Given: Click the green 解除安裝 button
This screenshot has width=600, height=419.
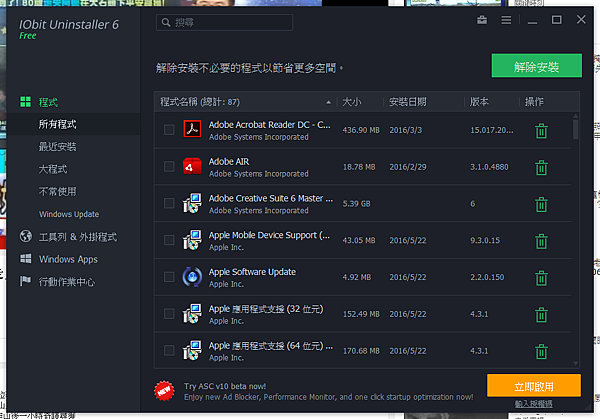Looking at the screenshot, I should 536,65.
